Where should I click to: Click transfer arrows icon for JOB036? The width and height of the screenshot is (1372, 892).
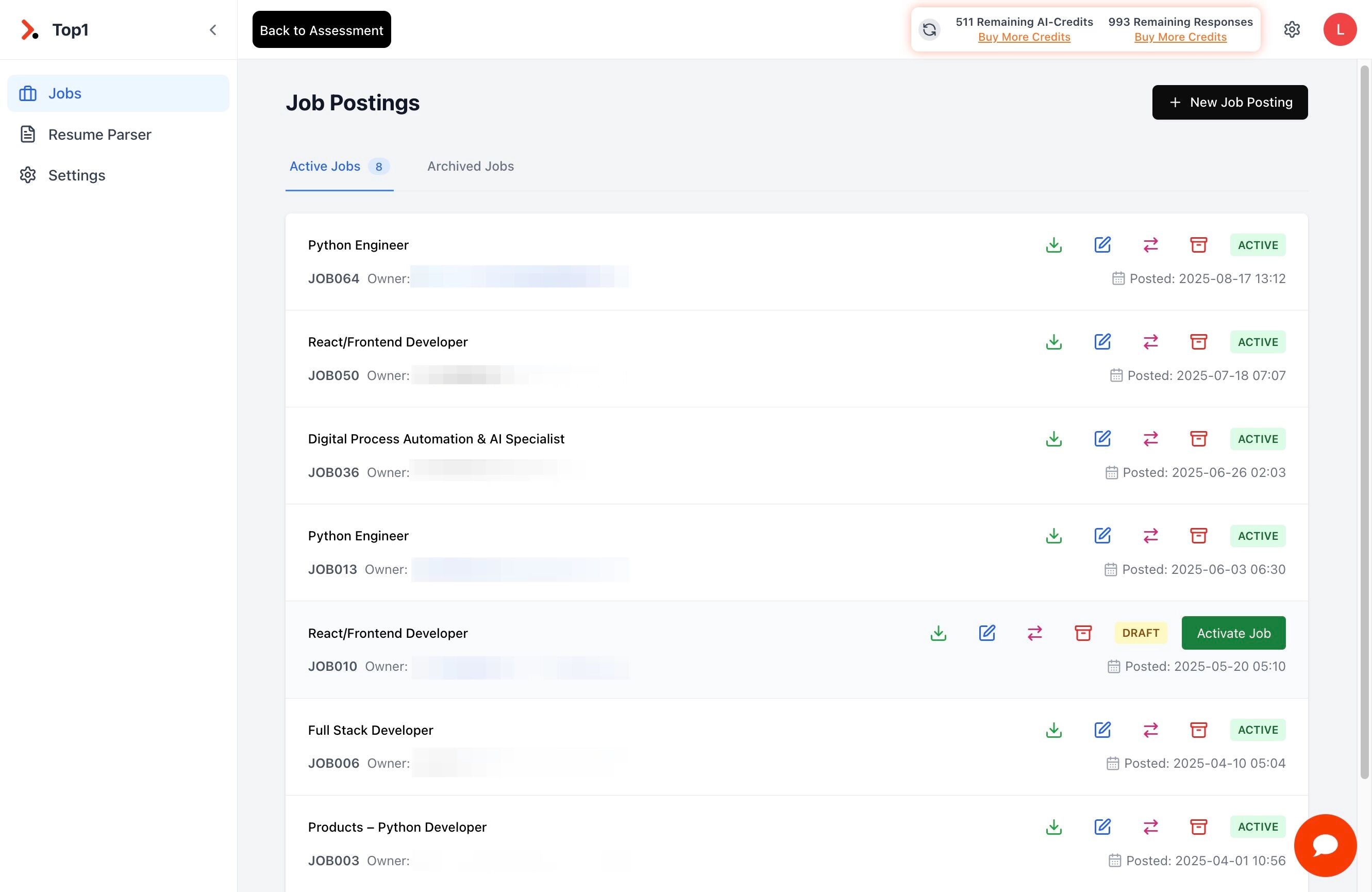(1151, 439)
